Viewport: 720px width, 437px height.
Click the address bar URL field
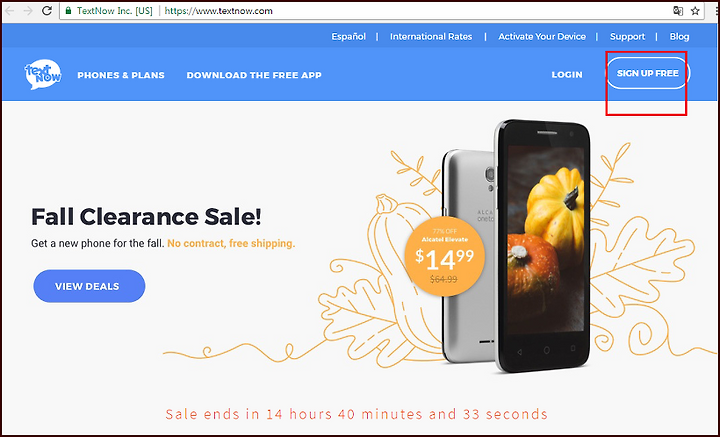point(367,11)
